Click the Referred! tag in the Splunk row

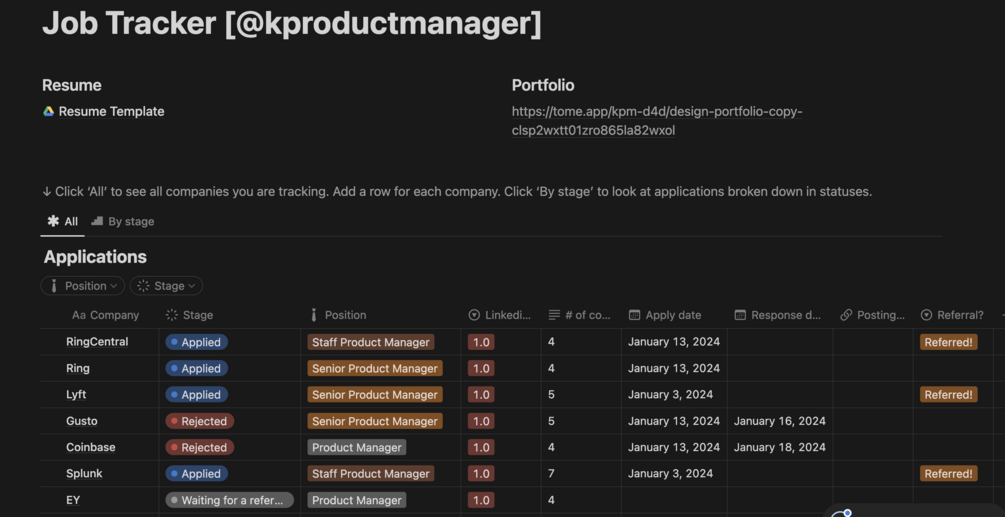pos(948,474)
